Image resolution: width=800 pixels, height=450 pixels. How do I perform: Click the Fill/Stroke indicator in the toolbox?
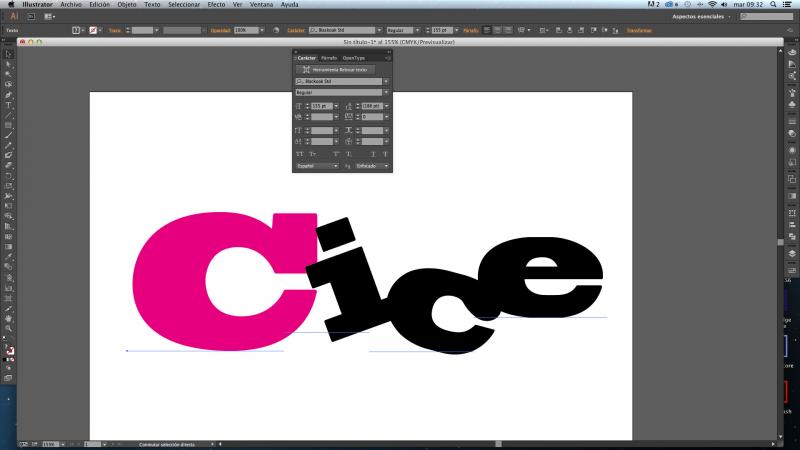[9, 350]
